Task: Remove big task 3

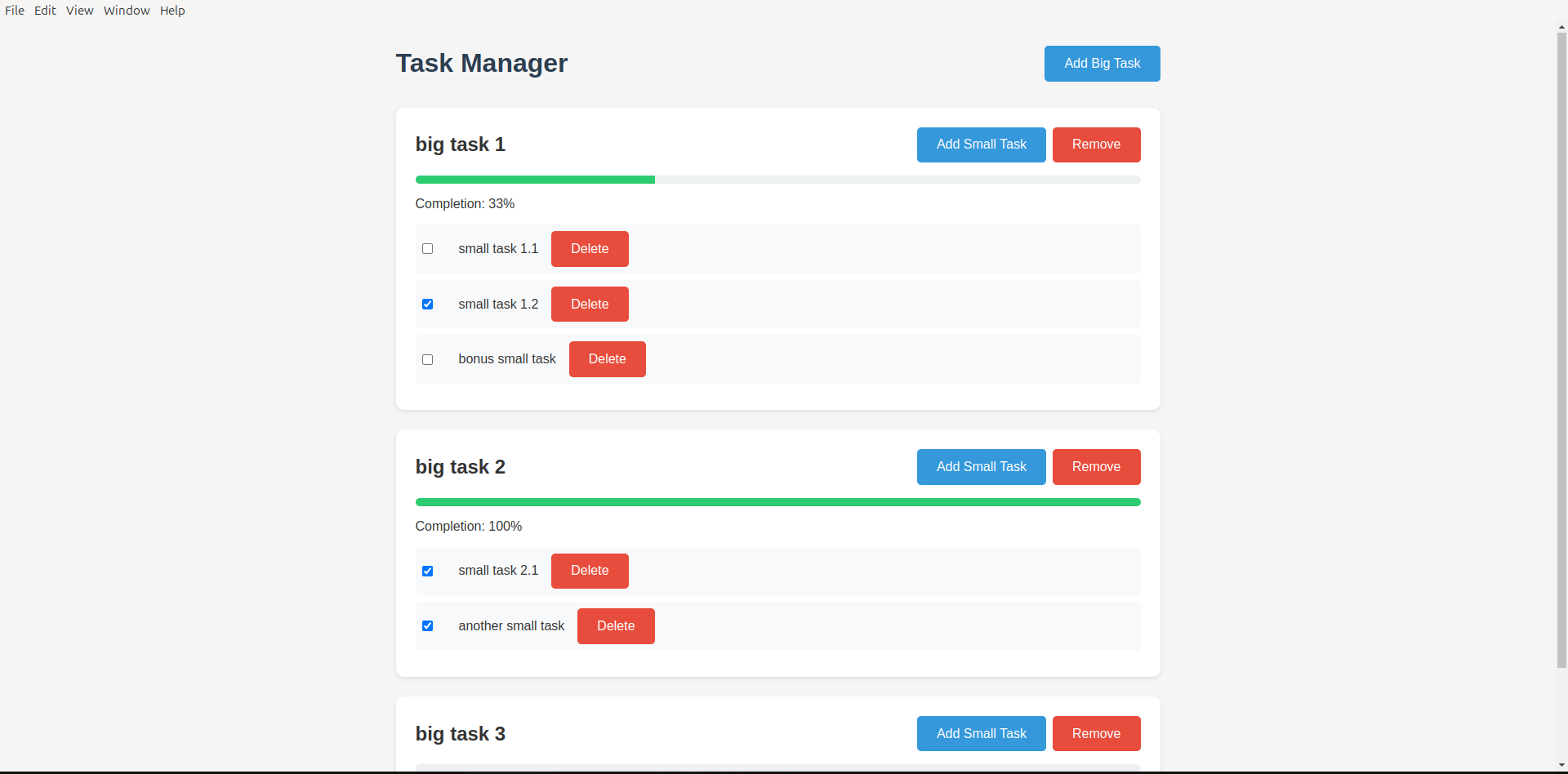Action: pos(1096,733)
